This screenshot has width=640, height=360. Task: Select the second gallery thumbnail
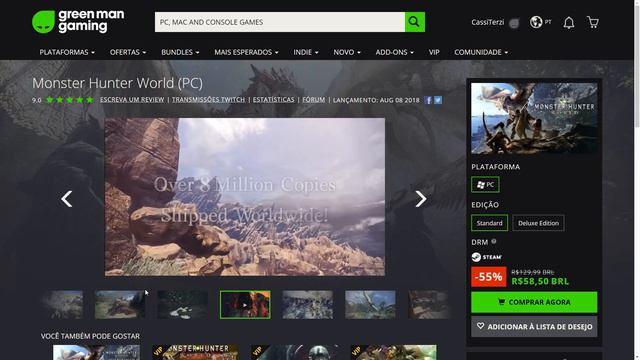[x=120, y=304]
